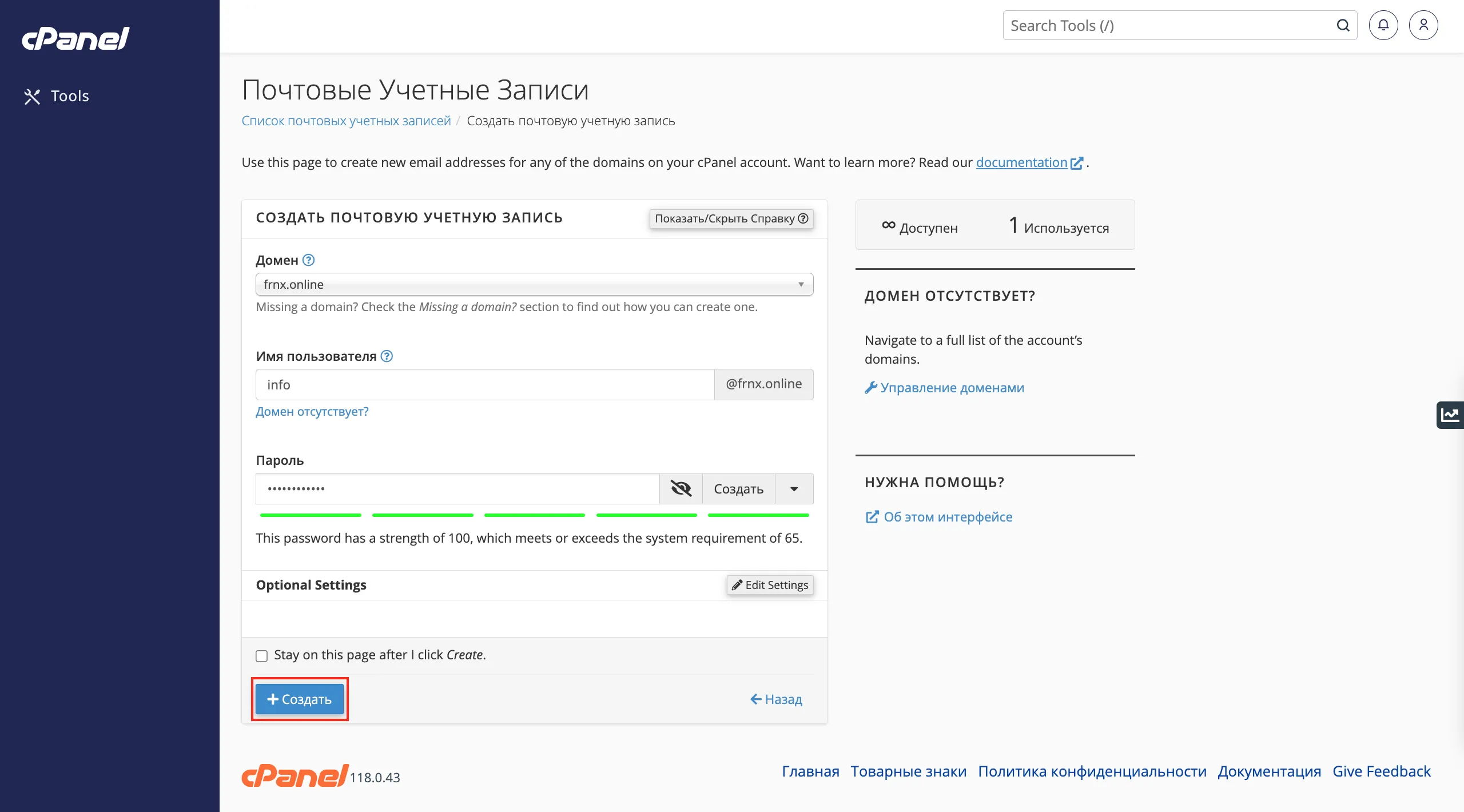Click the help icon next to Домен
This screenshot has height=812, width=1464.
(x=308, y=260)
